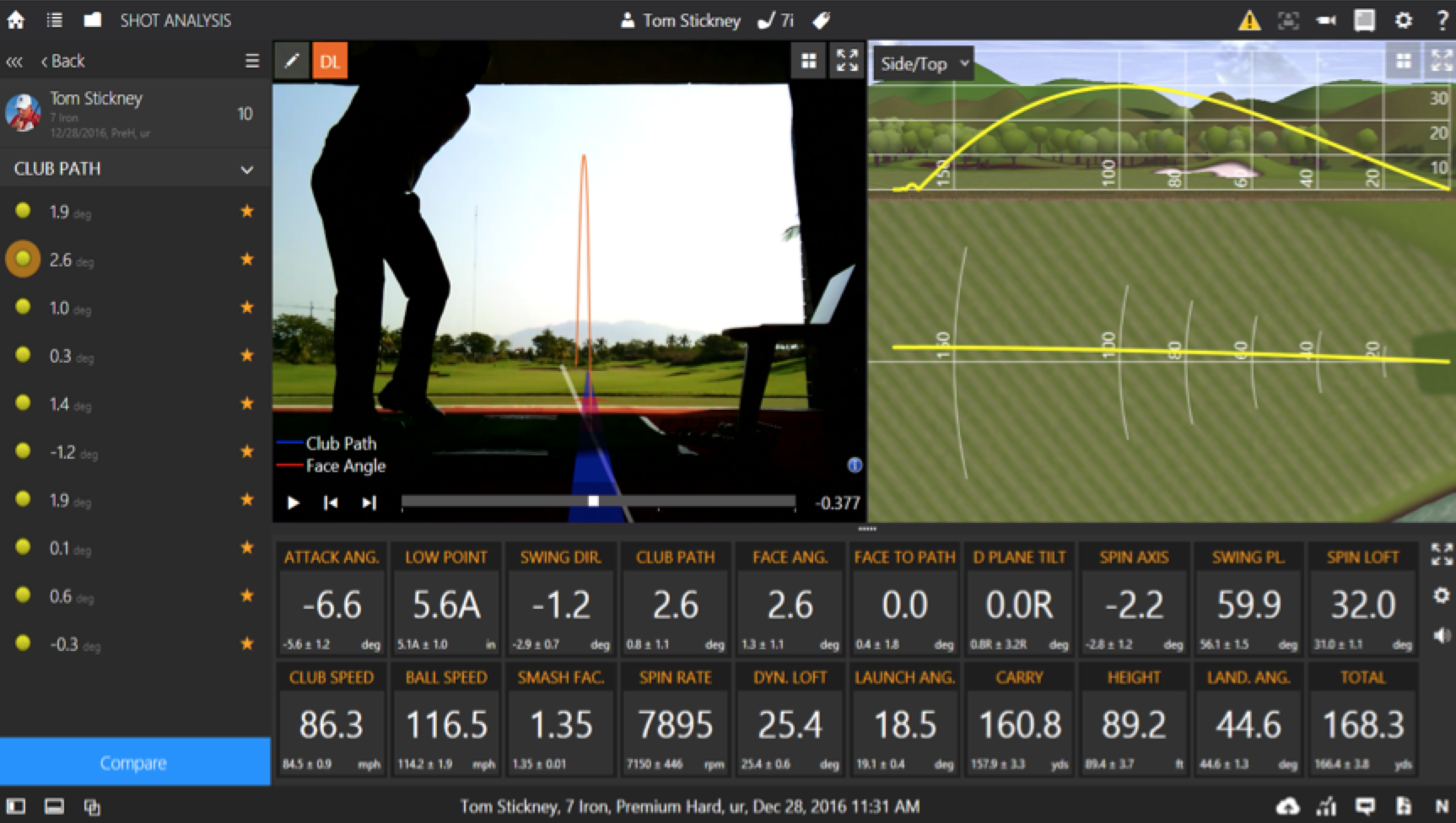Click the blue info icon on video

pyautogui.click(x=855, y=465)
